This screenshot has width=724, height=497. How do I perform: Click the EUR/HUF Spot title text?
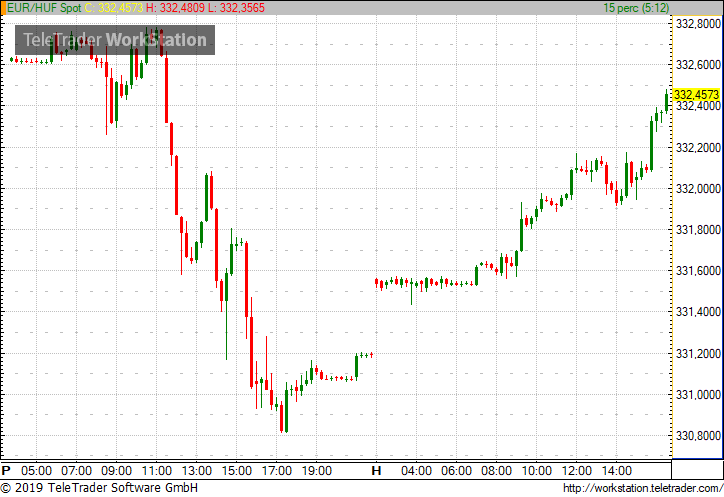[x=44, y=8]
